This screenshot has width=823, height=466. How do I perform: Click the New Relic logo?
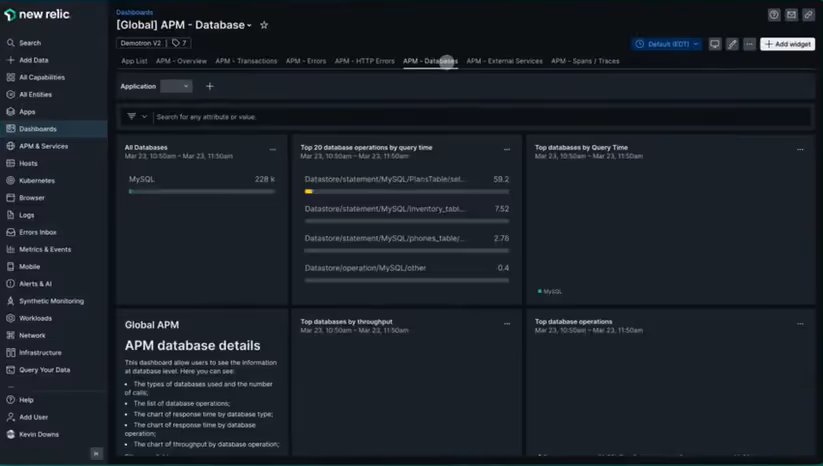point(37,15)
